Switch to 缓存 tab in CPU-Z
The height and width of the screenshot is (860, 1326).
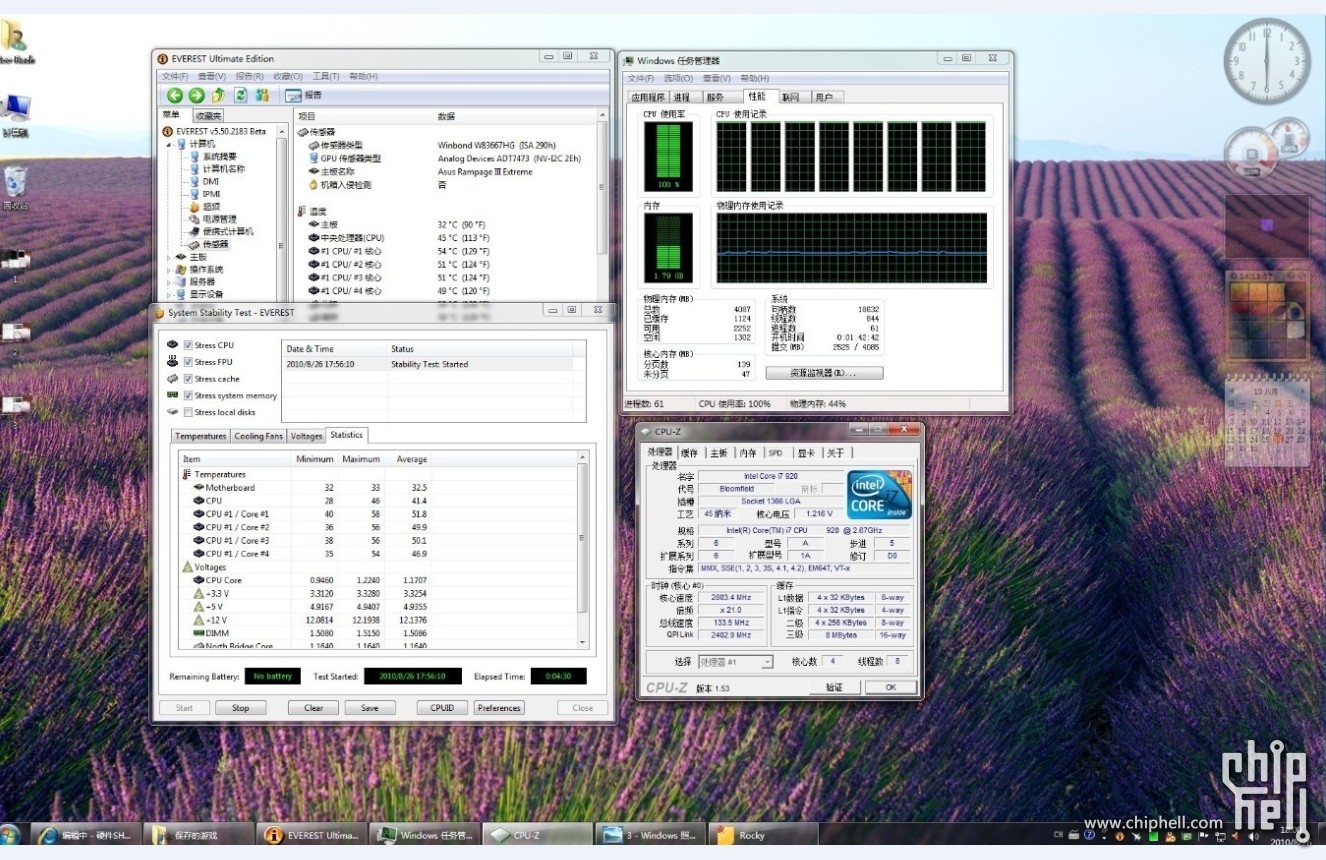[689, 453]
